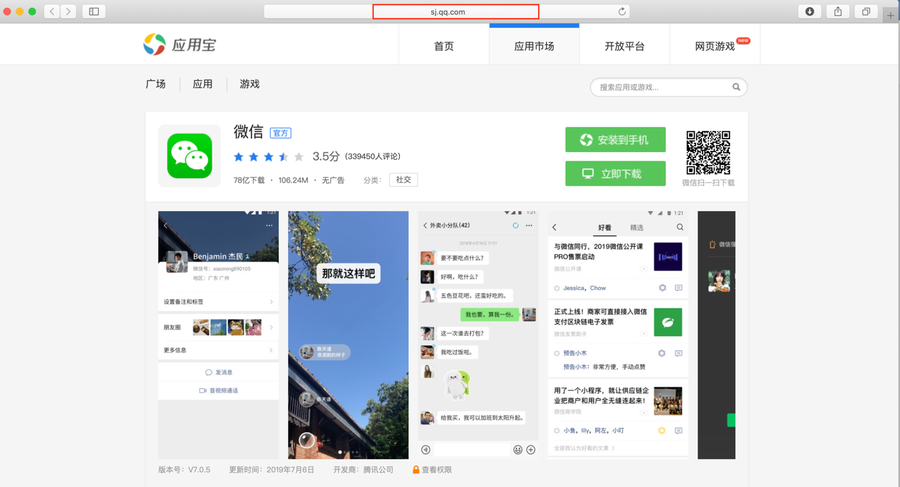The width and height of the screenshot is (900, 487).
Task: Open the 网页游戏 tab
Action: tap(714, 46)
